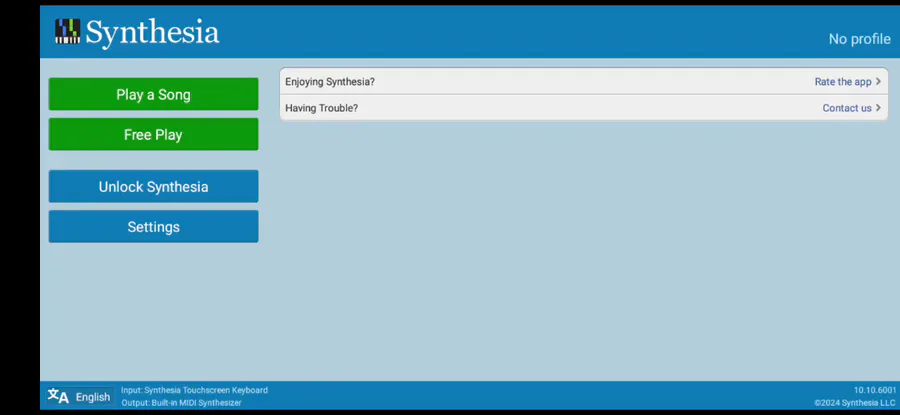Open Unlock Synthesia screen
Screen dimensions: 900x415
click(x=153, y=186)
